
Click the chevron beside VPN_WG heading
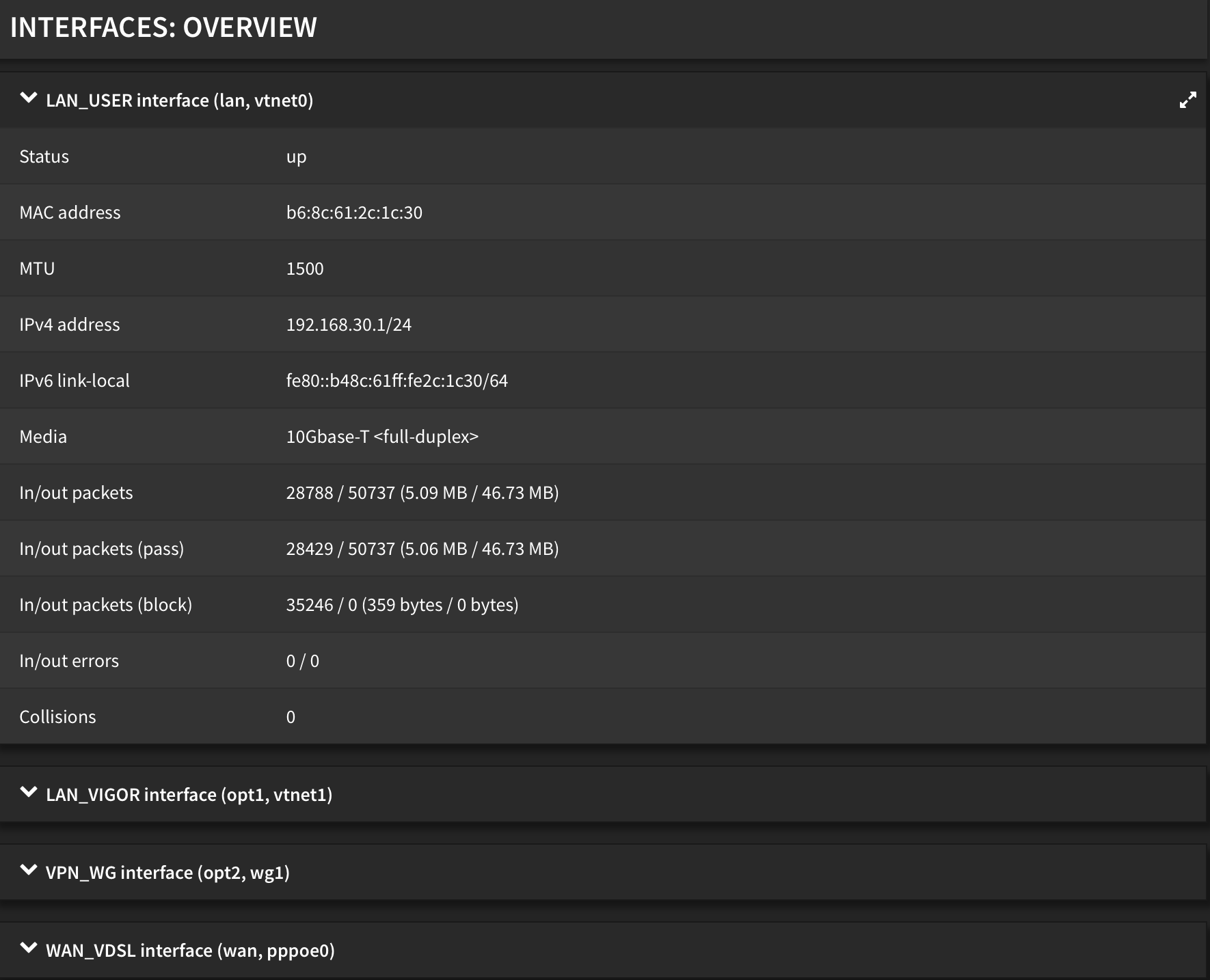tap(29, 872)
